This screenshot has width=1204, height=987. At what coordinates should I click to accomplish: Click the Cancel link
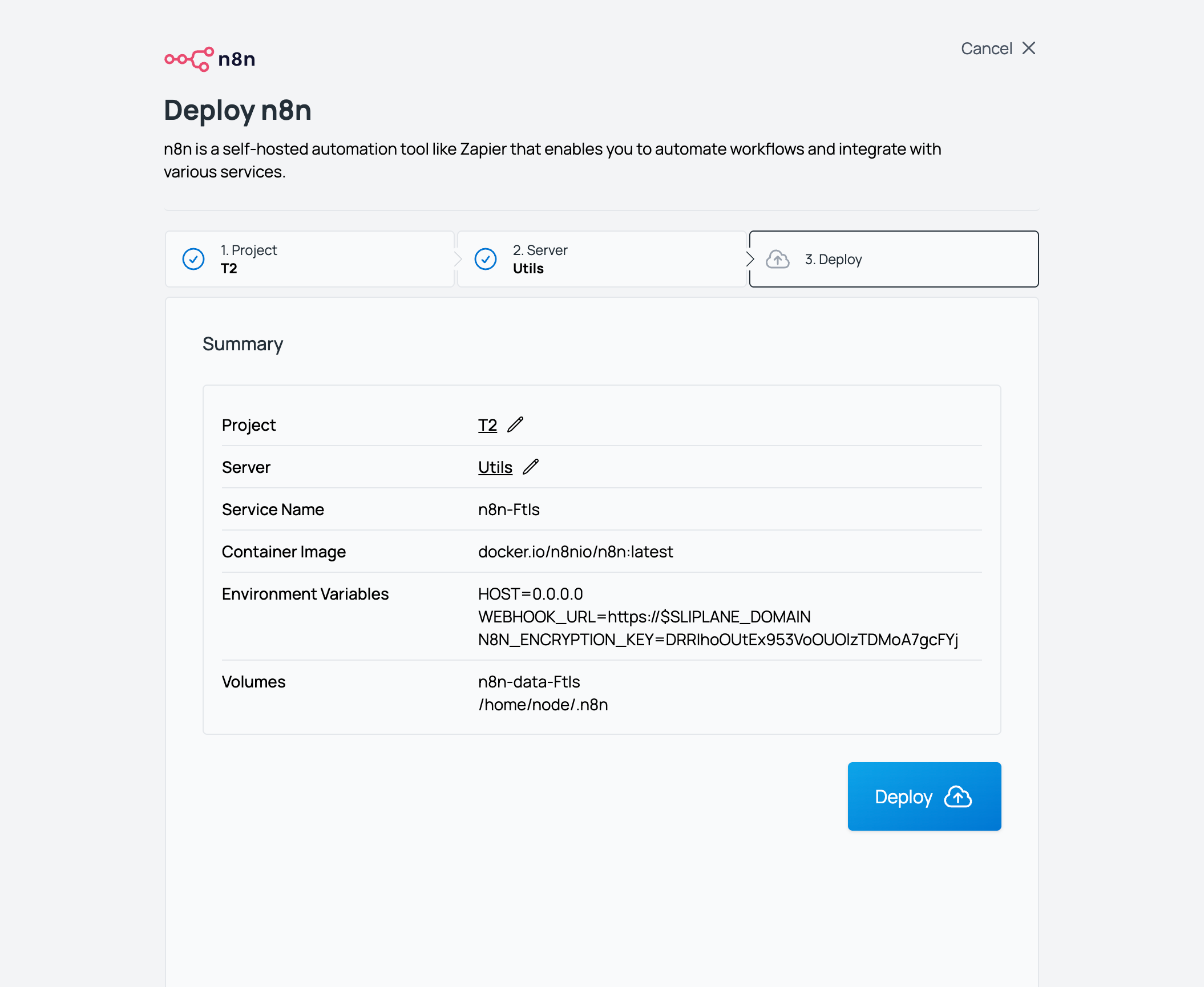(987, 48)
